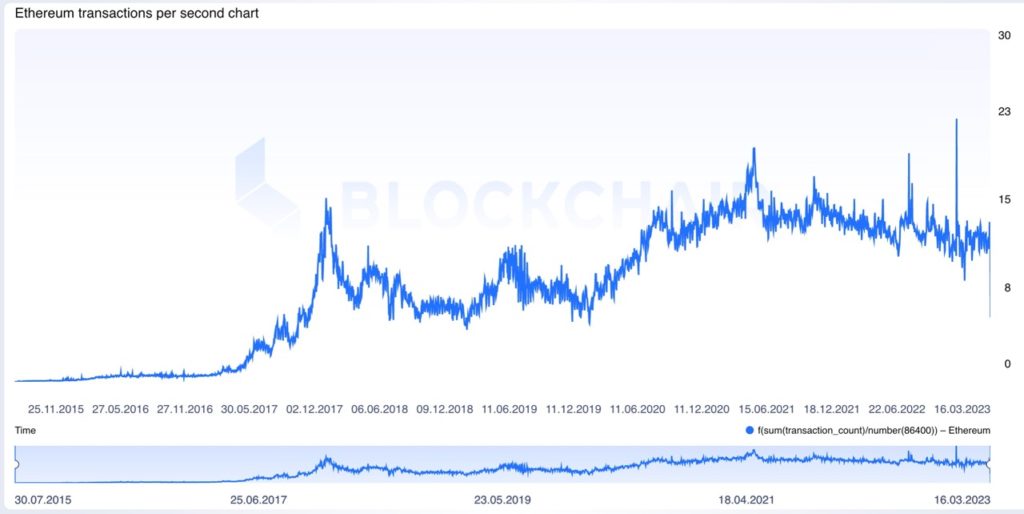Image resolution: width=1024 pixels, height=514 pixels.
Task: Click the 'Ethereum transactions per second chart' title
Action: pyautogui.click(x=136, y=14)
